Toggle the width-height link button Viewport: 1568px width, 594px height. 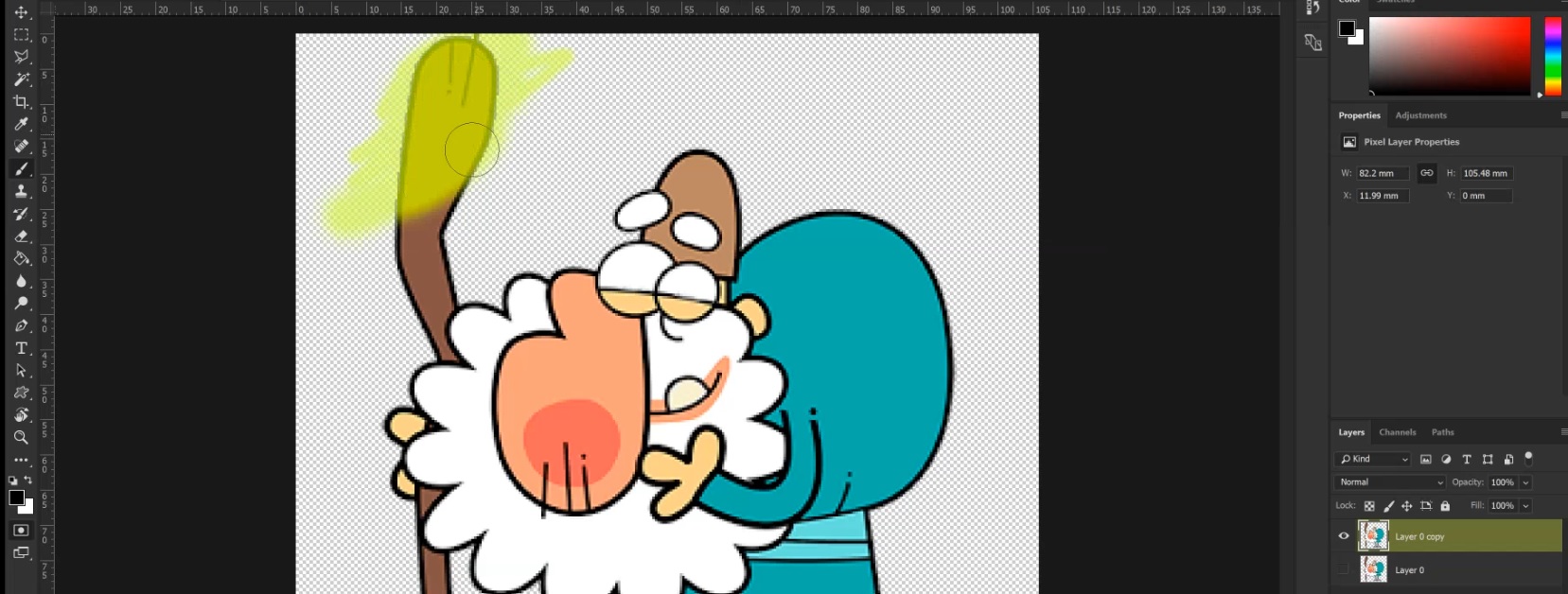[1427, 173]
